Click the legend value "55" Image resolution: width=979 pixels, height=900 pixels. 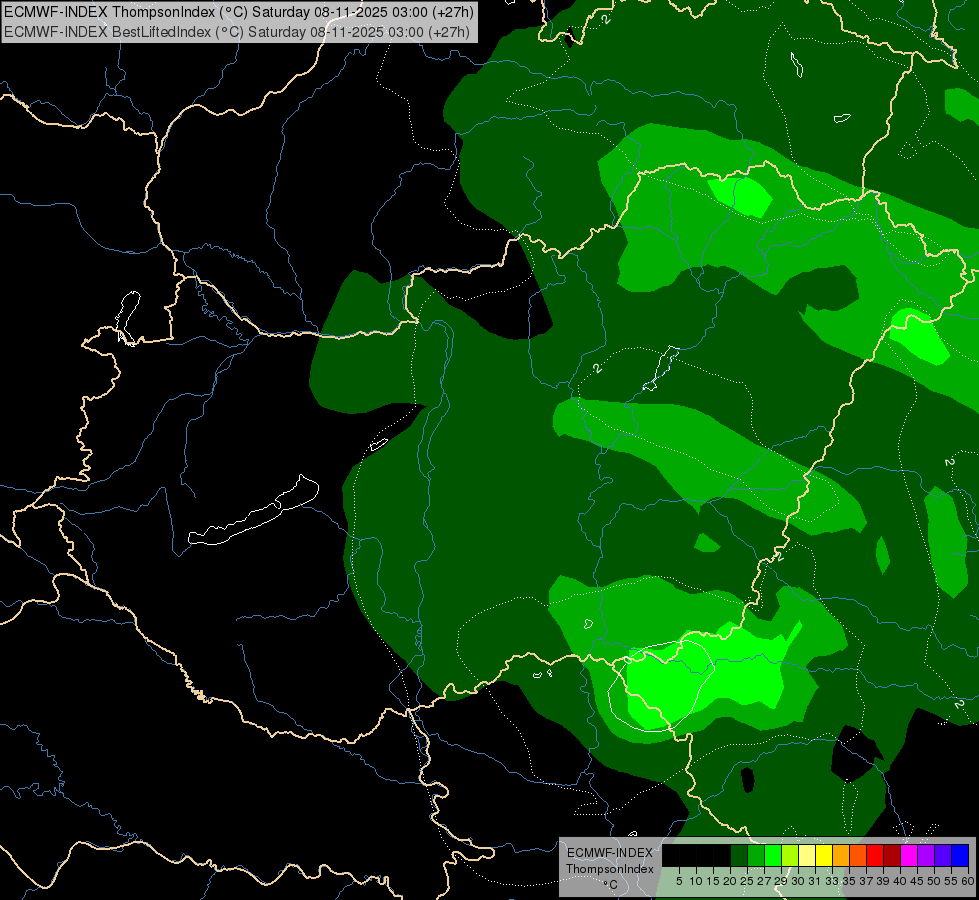pos(951,881)
